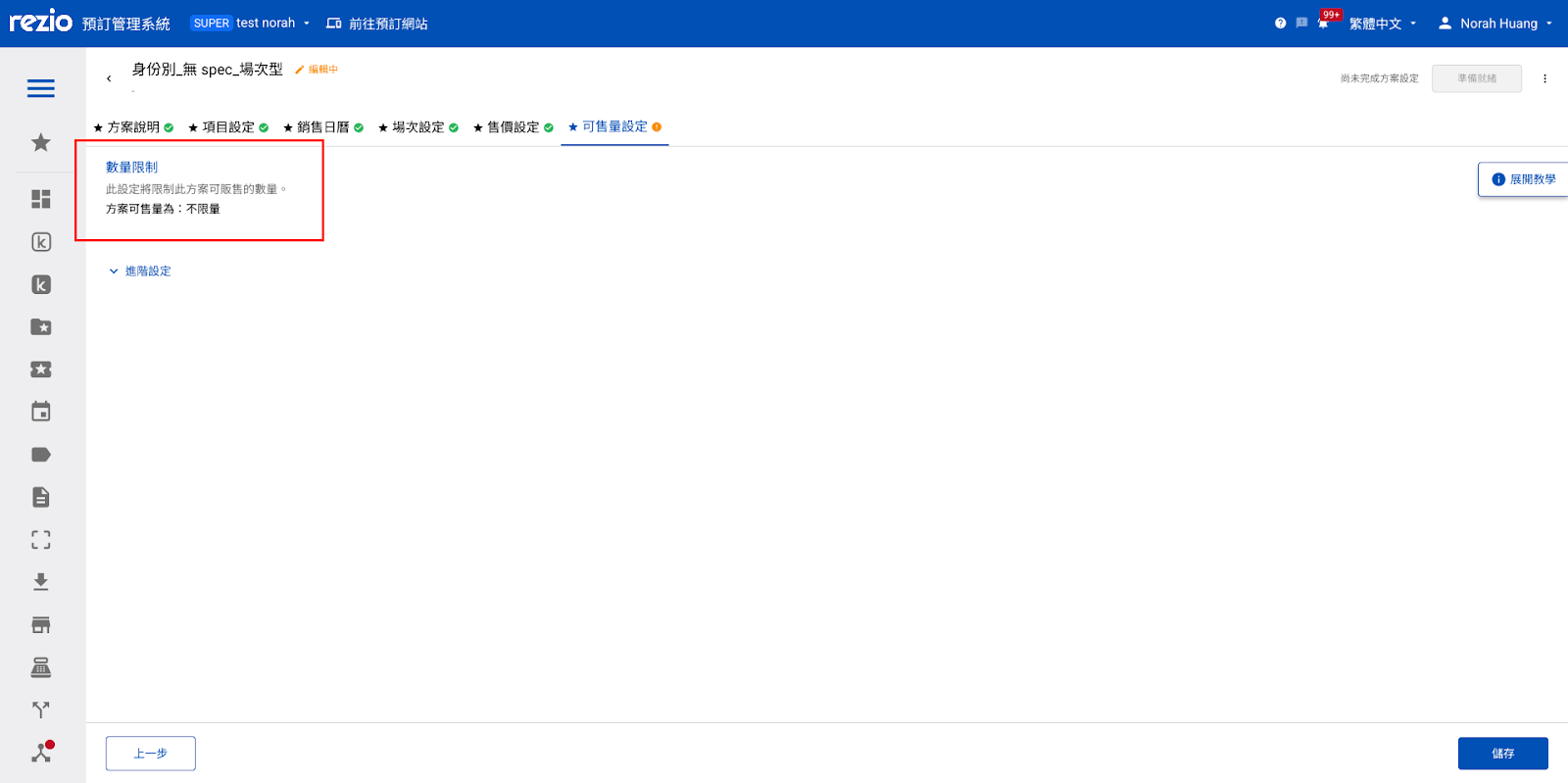Click the download icon in the sidebar
The image size is (1568, 783).
pyautogui.click(x=41, y=582)
